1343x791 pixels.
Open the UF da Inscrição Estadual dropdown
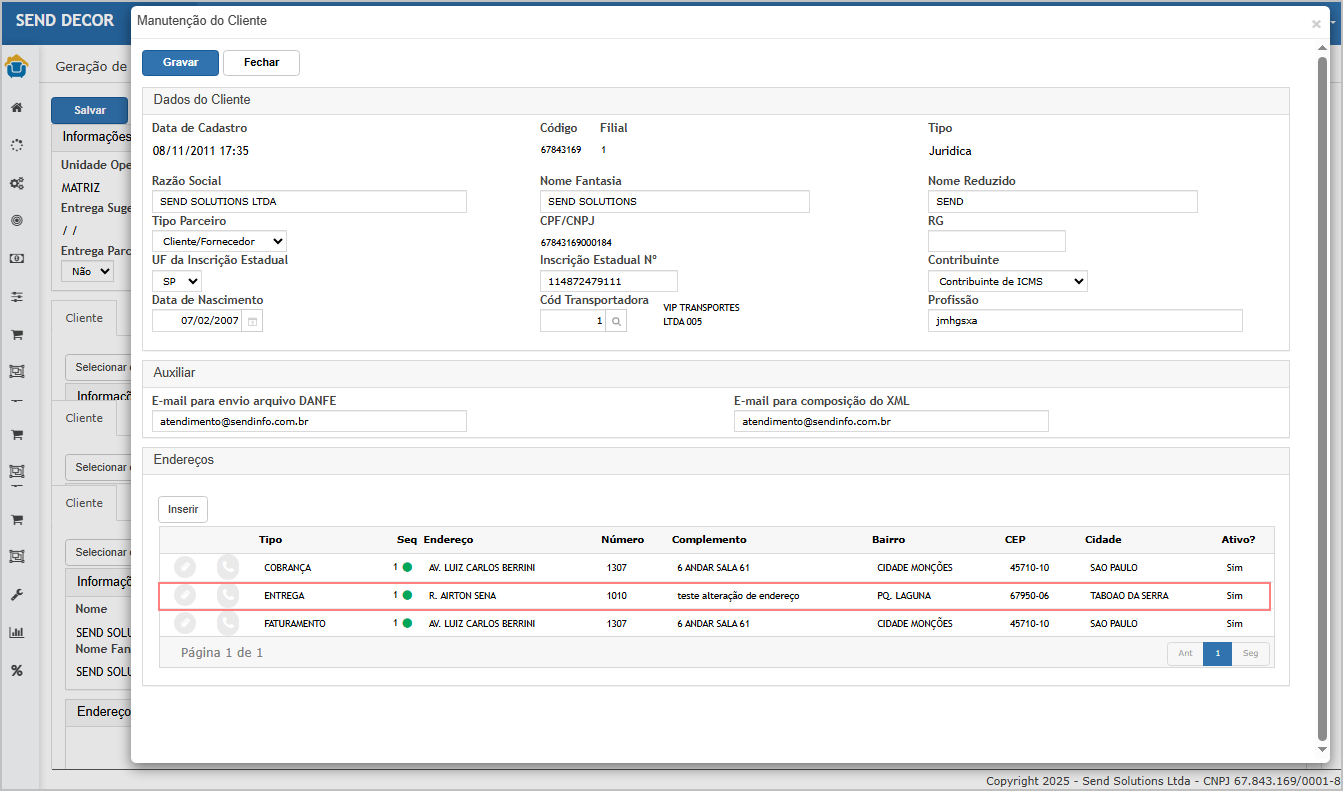click(x=177, y=281)
